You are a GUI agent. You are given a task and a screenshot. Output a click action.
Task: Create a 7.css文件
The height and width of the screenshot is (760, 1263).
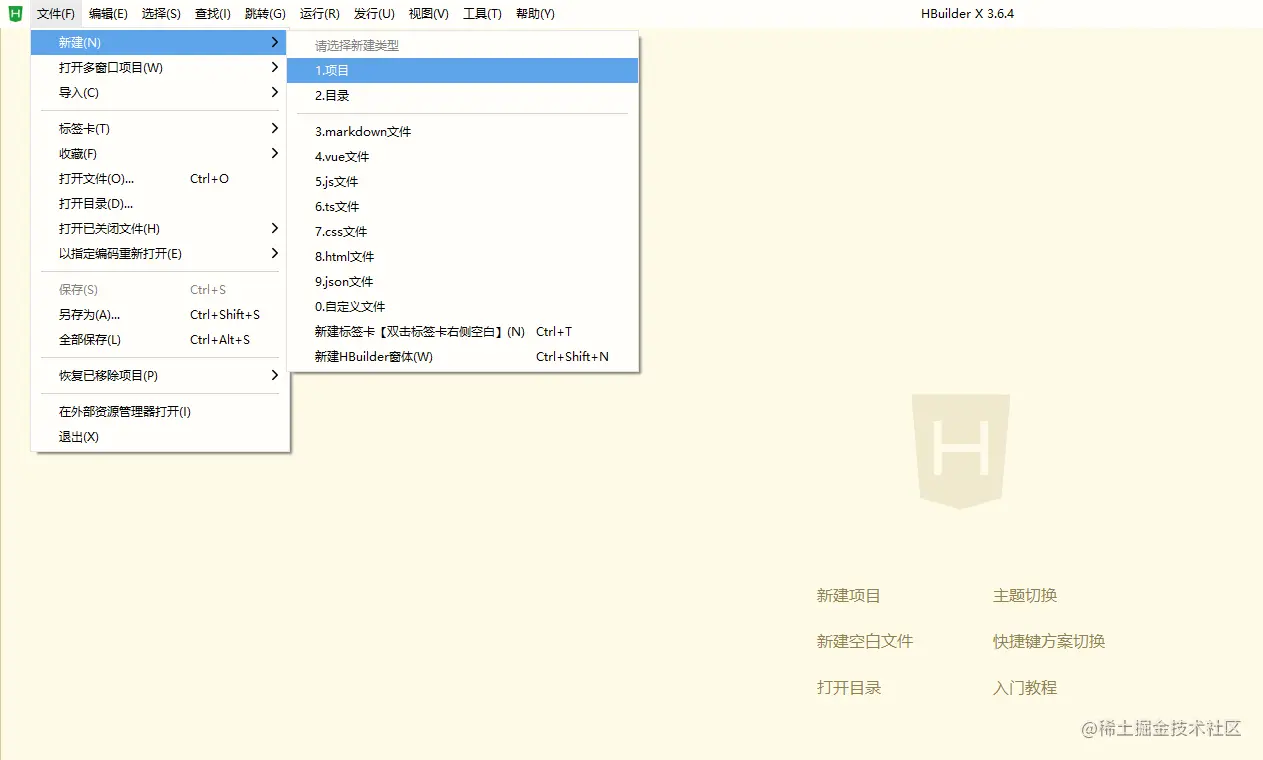[462, 232]
